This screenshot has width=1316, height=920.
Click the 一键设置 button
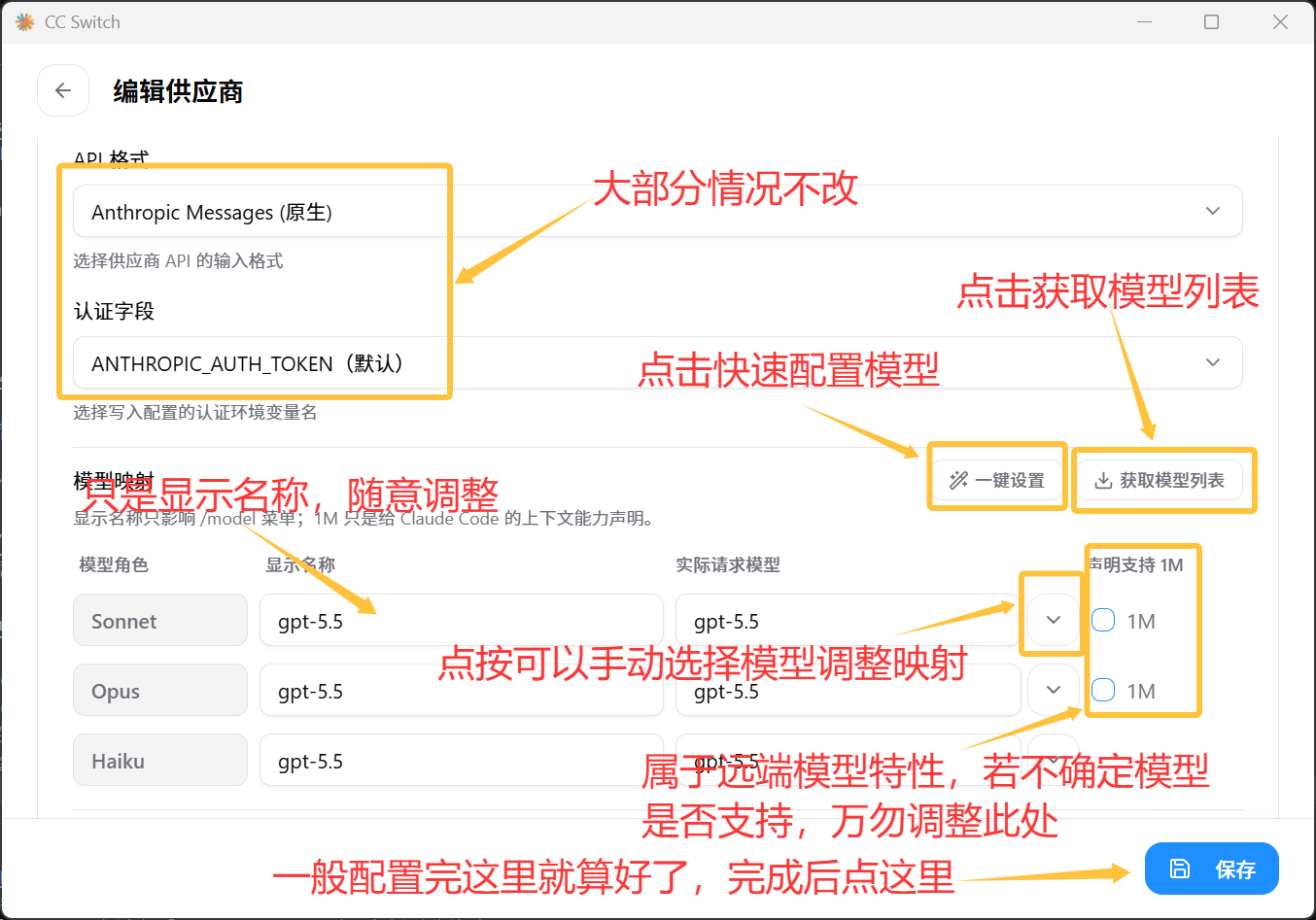(997, 480)
